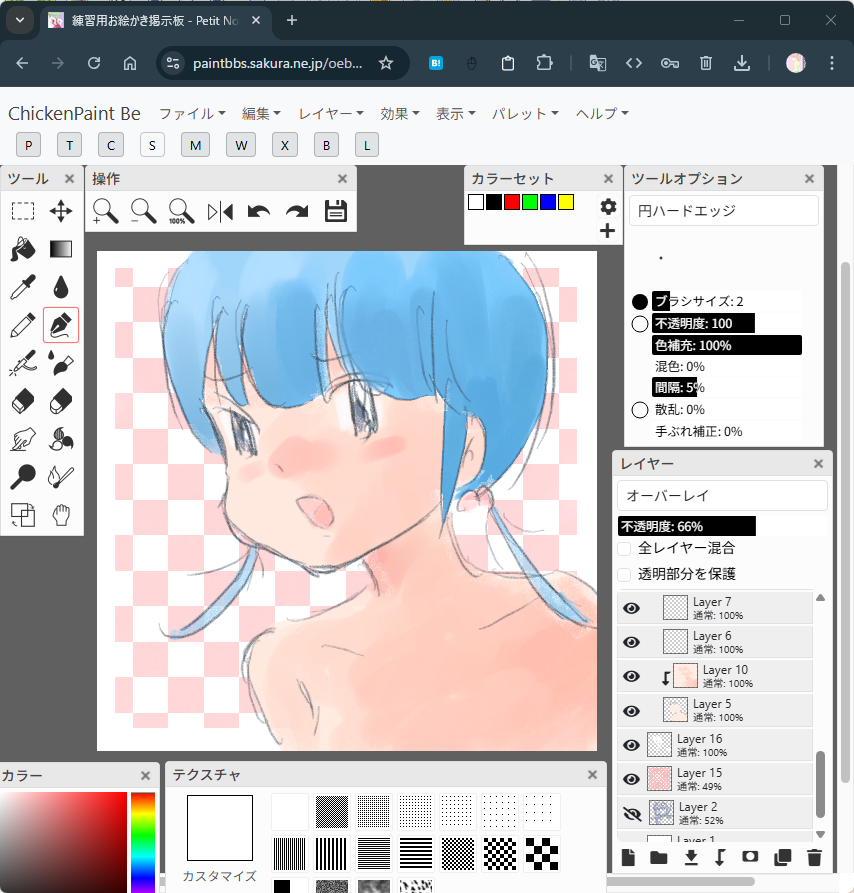854x893 pixels.
Task: Pick the red swatch in カラーセット
Action: click(x=512, y=202)
